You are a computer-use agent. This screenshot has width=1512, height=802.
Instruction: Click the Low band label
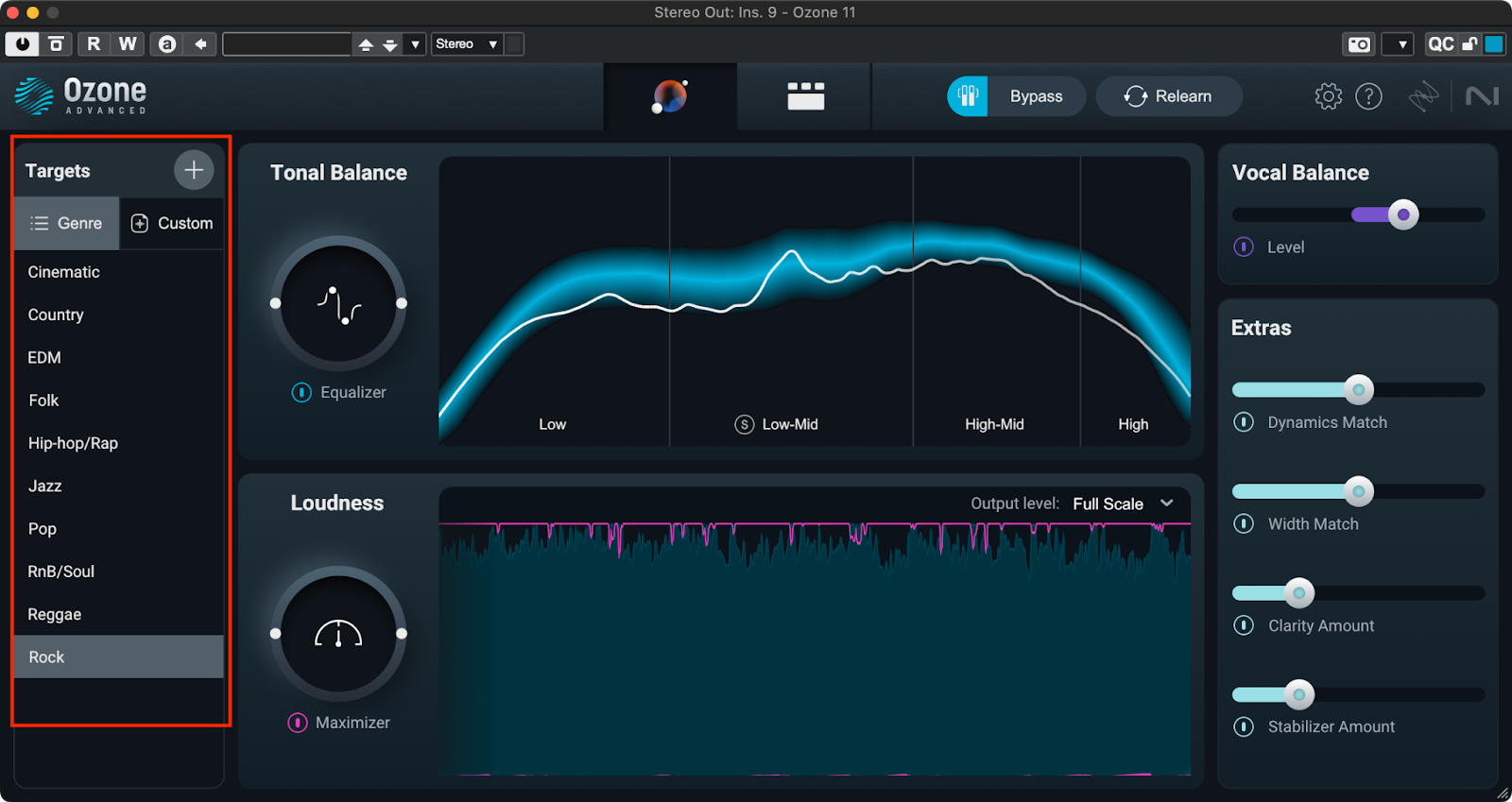coord(553,424)
